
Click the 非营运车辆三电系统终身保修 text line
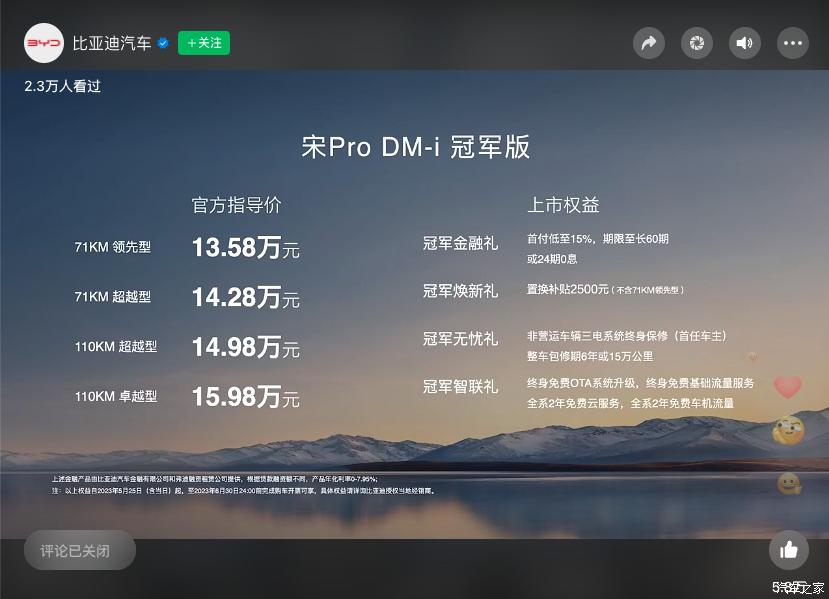tap(597, 336)
